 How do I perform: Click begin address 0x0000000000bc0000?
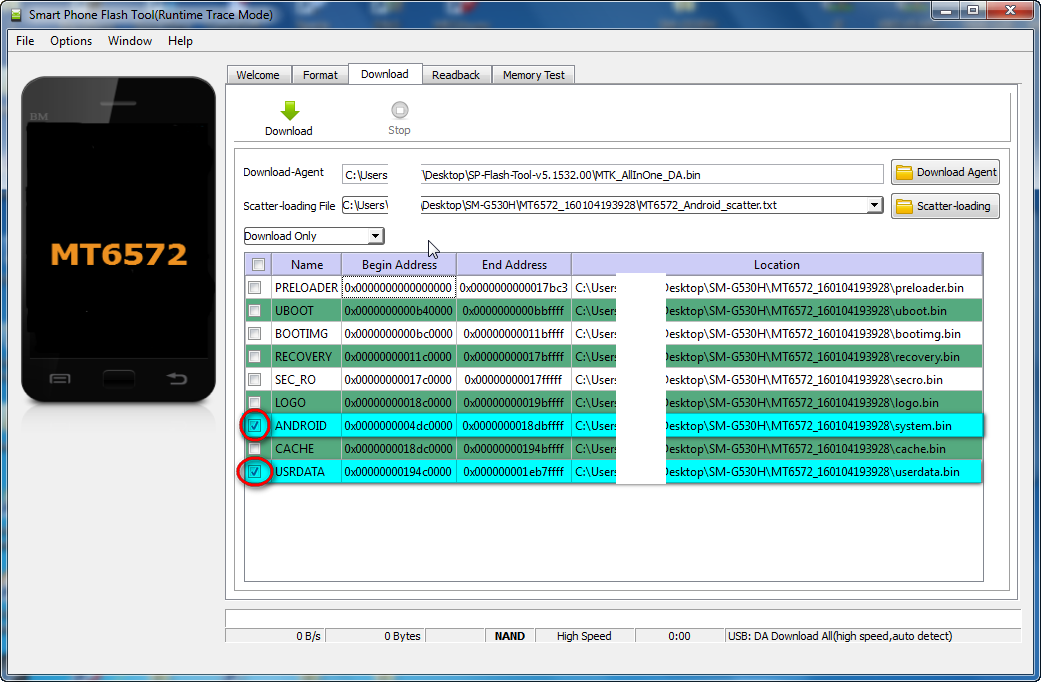tap(399, 333)
